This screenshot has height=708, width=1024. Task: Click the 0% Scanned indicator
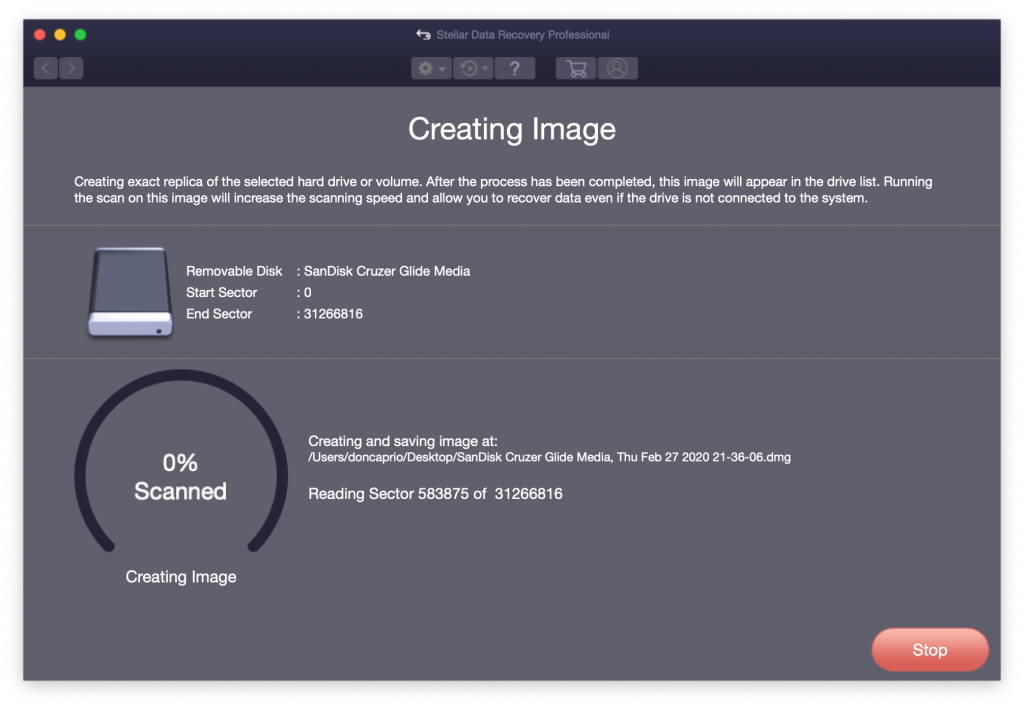click(180, 476)
